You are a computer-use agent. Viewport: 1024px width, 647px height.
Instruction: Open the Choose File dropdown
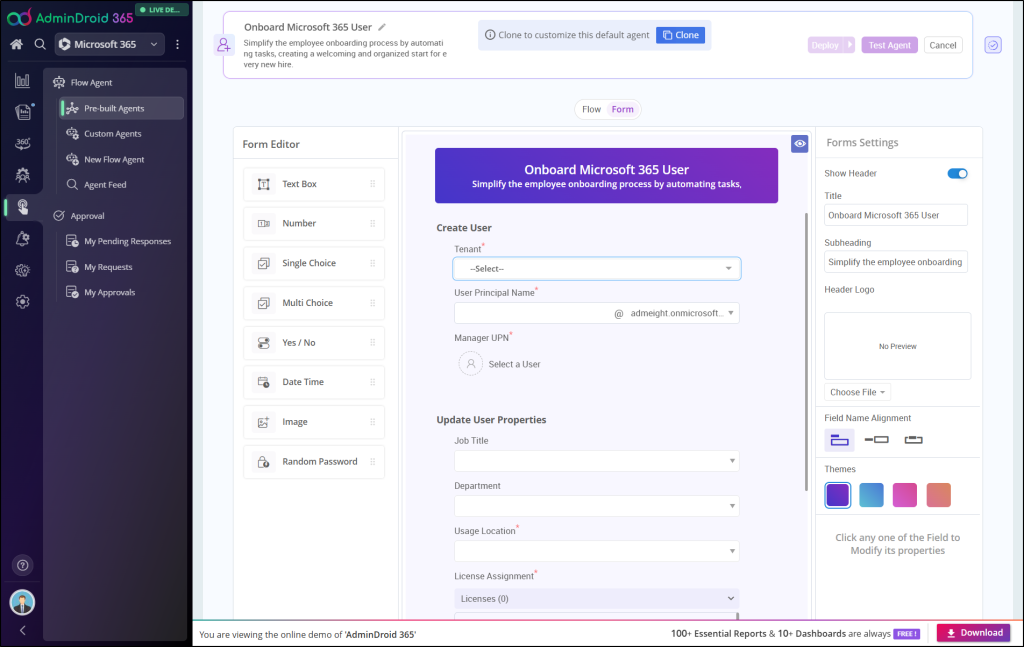click(x=857, y=392)
